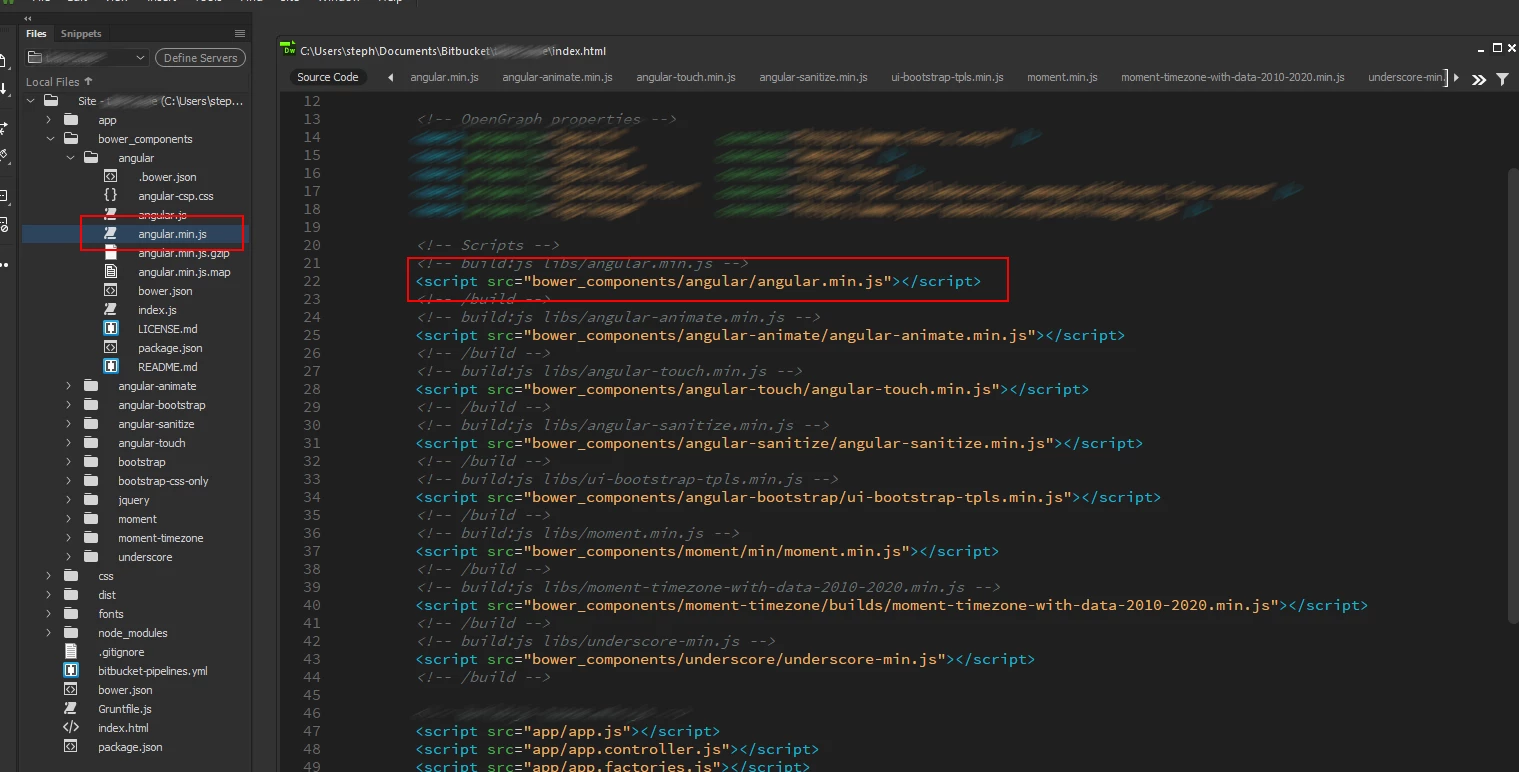Screen dimensions: 1519x772
Task: Click the Define Servers button
Action: 200,58
